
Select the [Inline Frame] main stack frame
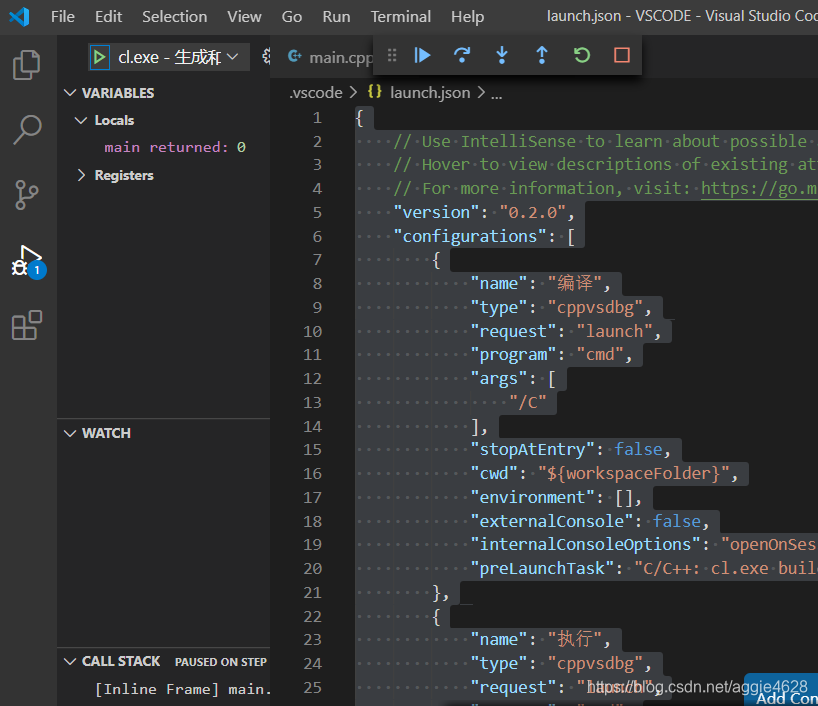pos(183,689)
